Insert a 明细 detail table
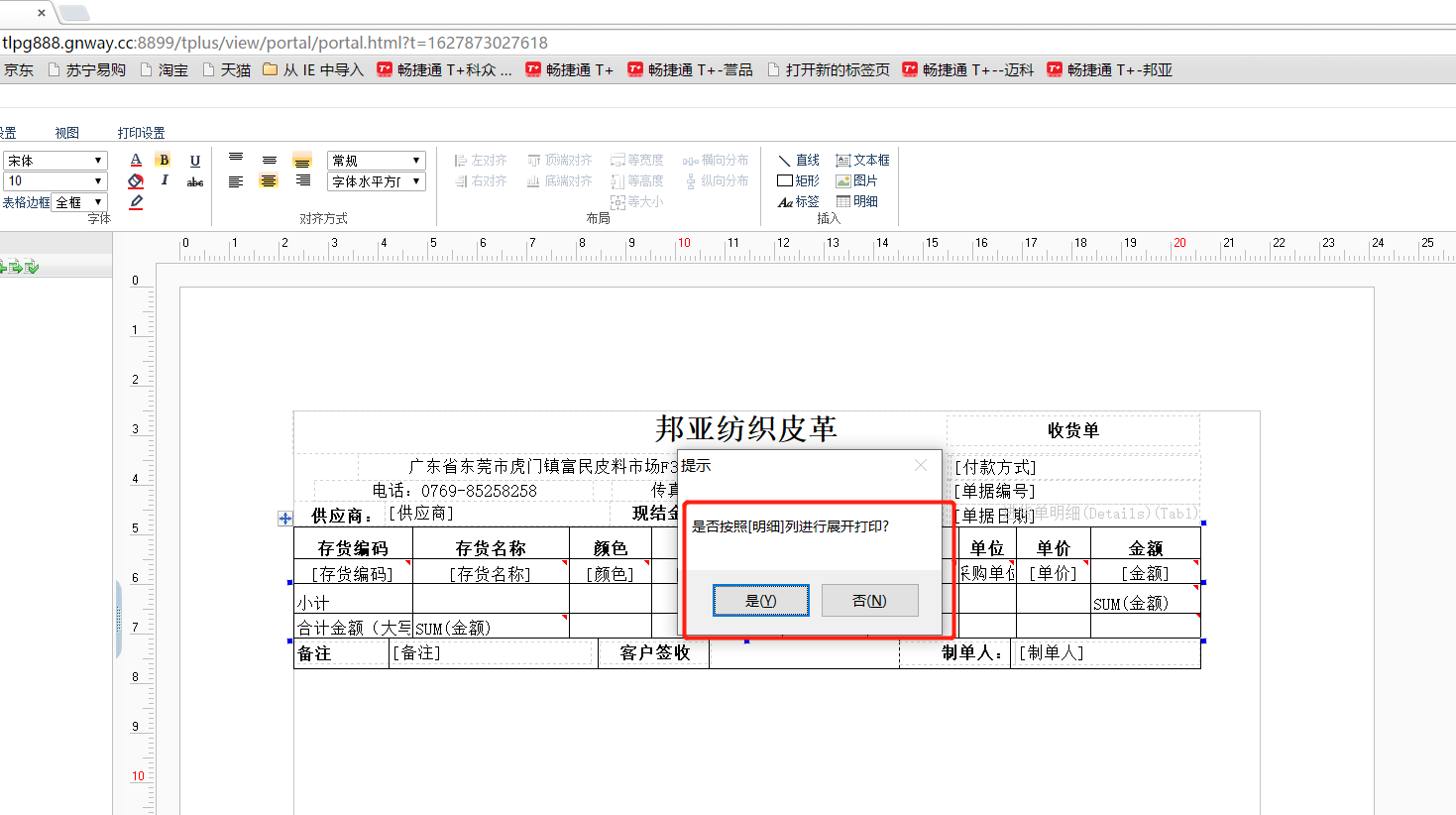The image size is (1456, 815). 856,201
